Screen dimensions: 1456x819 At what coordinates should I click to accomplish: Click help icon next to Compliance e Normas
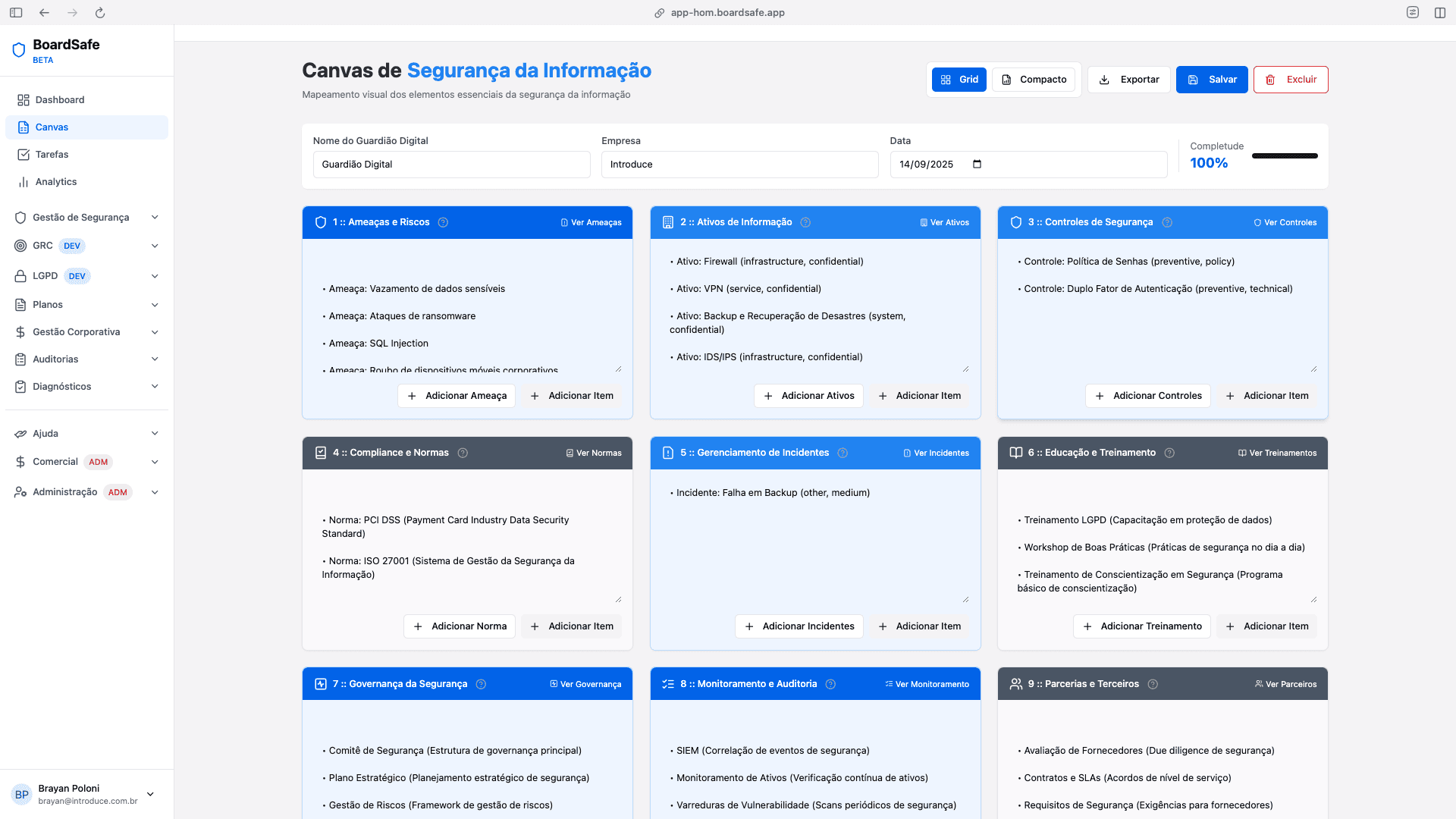(x=463, y=453)
